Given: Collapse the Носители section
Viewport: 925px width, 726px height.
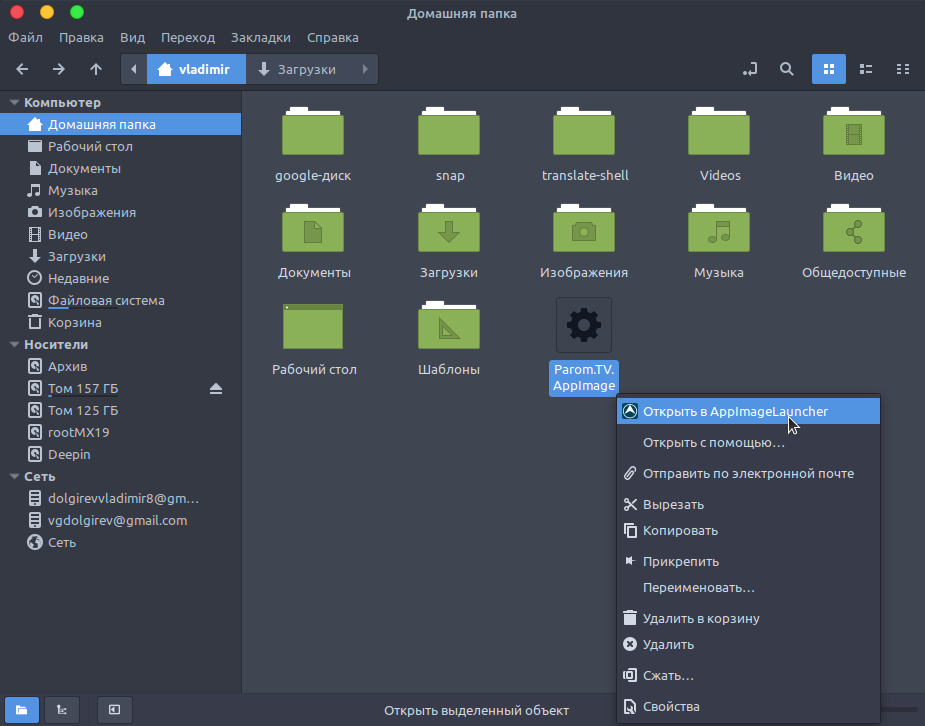Looking at the screenshot, I should tap(11, 344).
